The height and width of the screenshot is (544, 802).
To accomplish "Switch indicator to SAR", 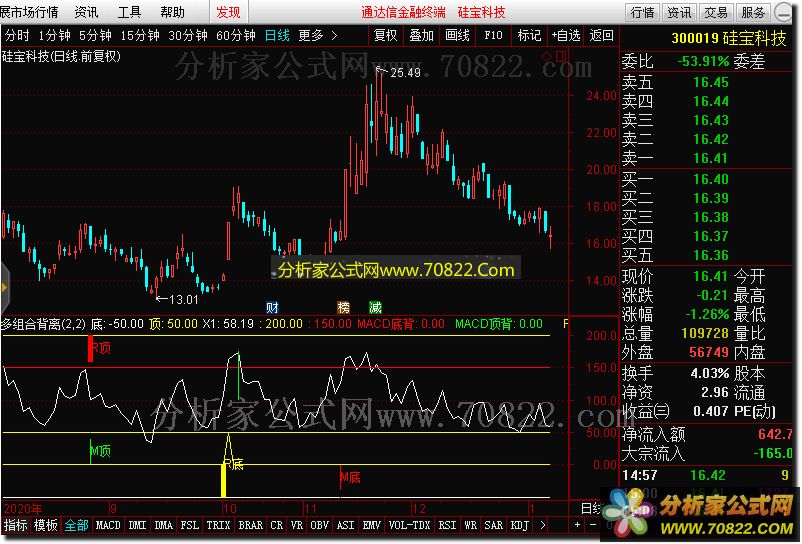I will (x=494, y=525).
